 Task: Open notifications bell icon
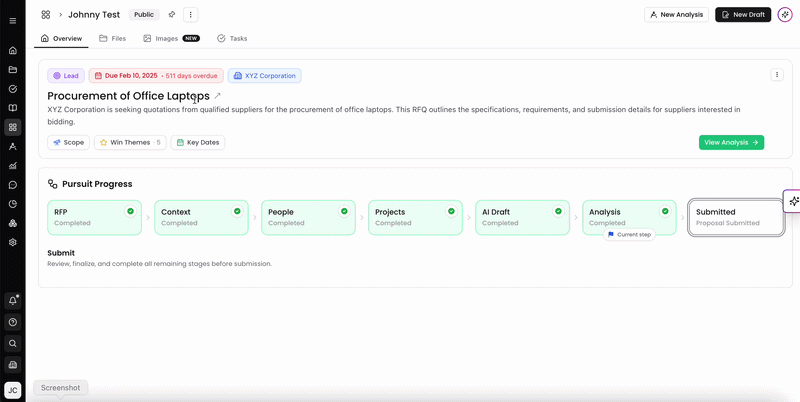pos(13,300)
